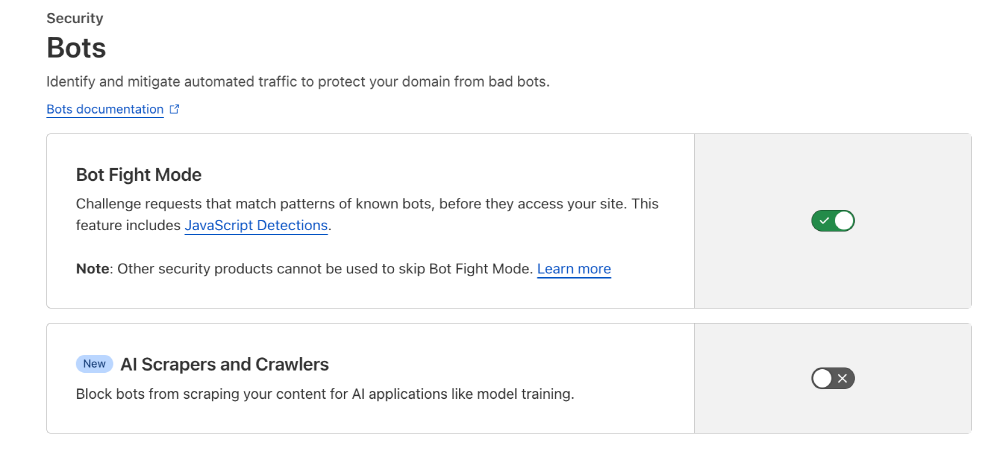Click the X icon inside the gray toggle
Viewport: 1000px width, 449px height.
click(x=843, y=378)
